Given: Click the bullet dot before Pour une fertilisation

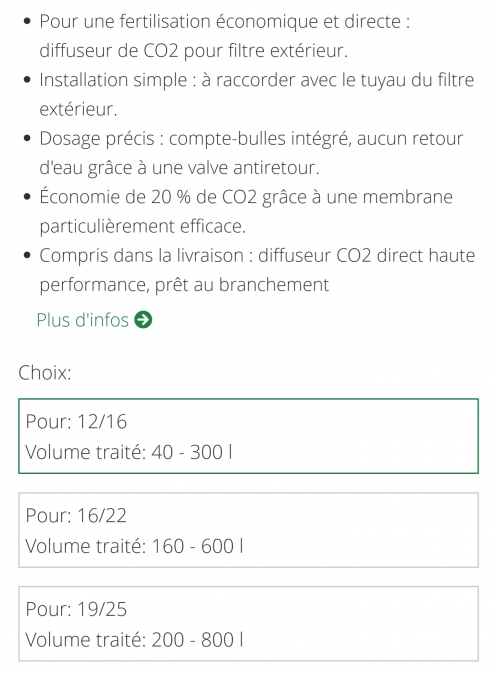Looking at the screenshot, I should click(28, 22).
